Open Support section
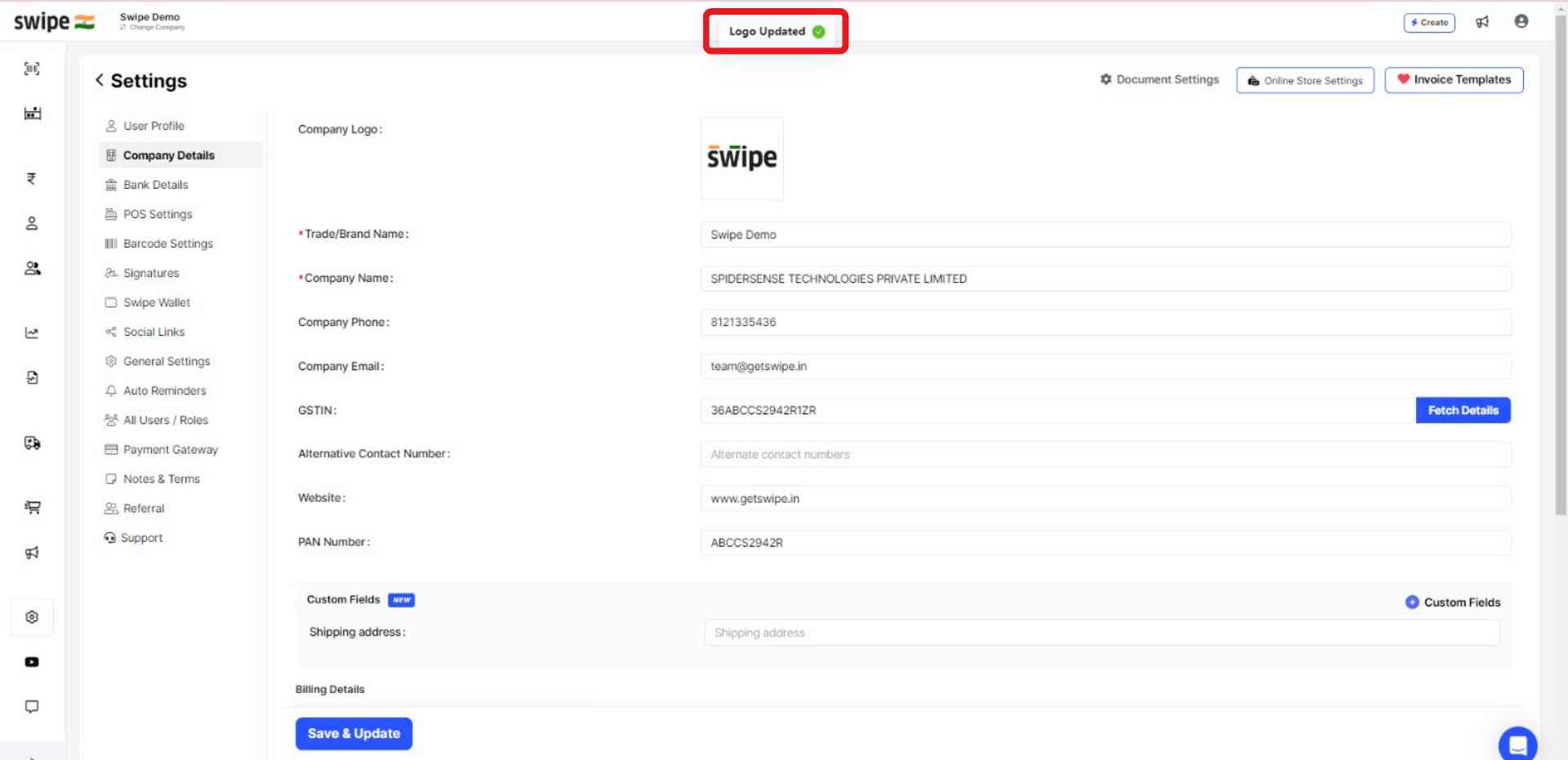Image resolution: width=1568 pixels, height=760 pixels. (x=180, y=538)
